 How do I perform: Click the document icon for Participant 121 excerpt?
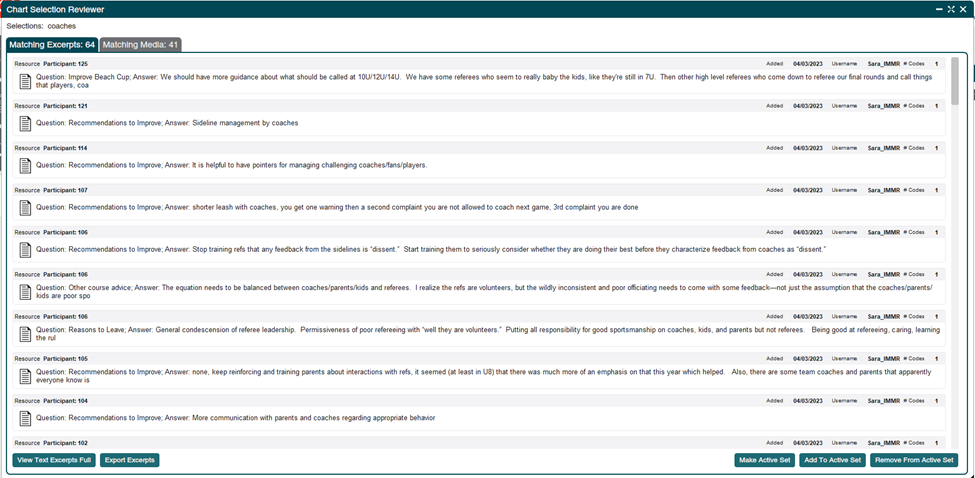click(x=26, y=123)
